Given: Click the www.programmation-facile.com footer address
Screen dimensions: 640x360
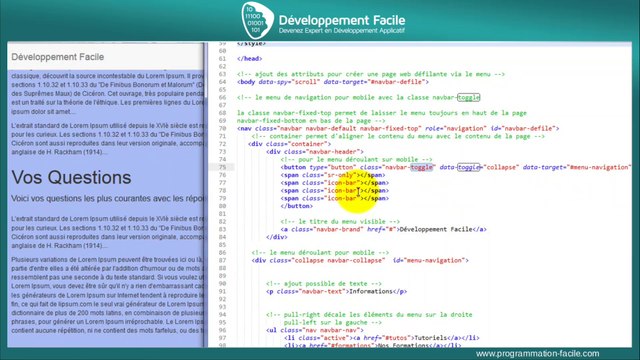Looking at the screenshot, I should [538, 353].
